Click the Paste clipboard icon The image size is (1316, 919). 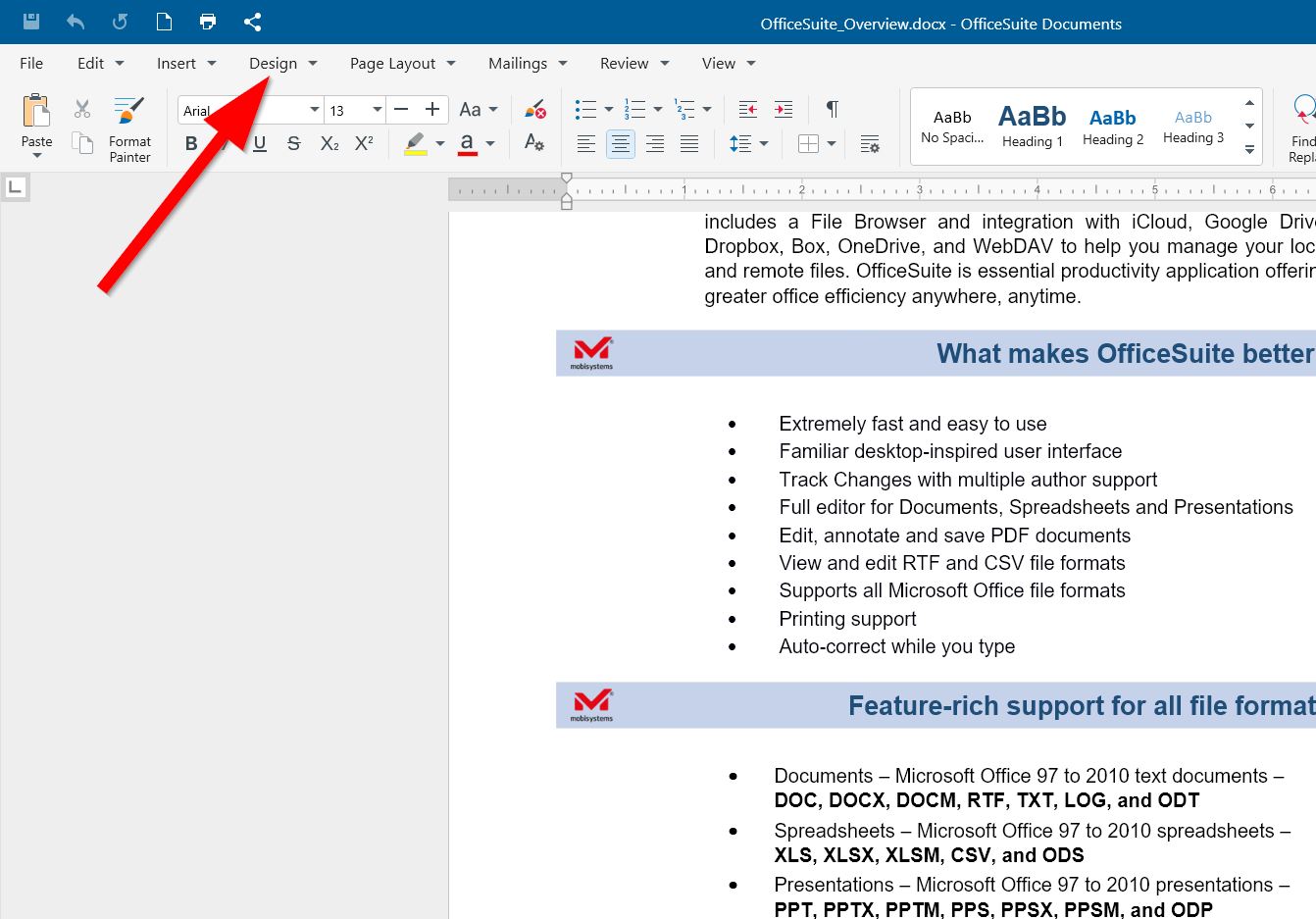click(36, 112)
